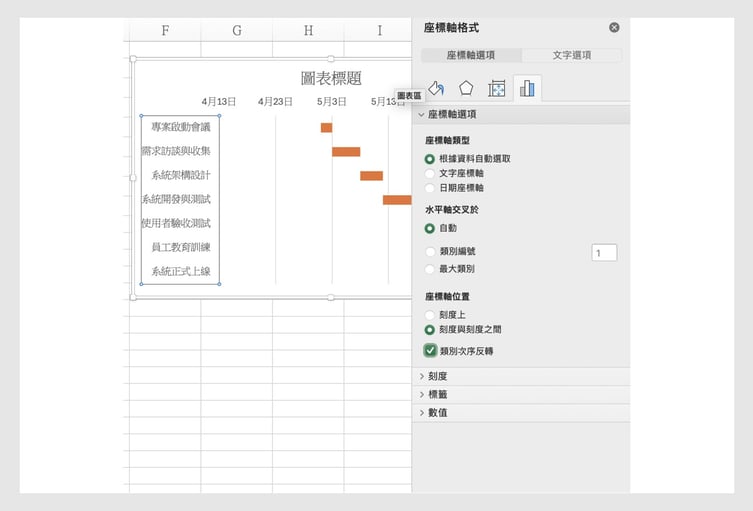Click the chart's bottom-center resize handle

(x=331, y=297)
